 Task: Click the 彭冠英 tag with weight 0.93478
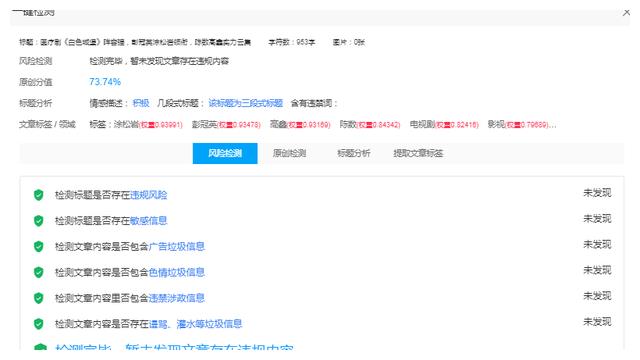pos(226,124)
